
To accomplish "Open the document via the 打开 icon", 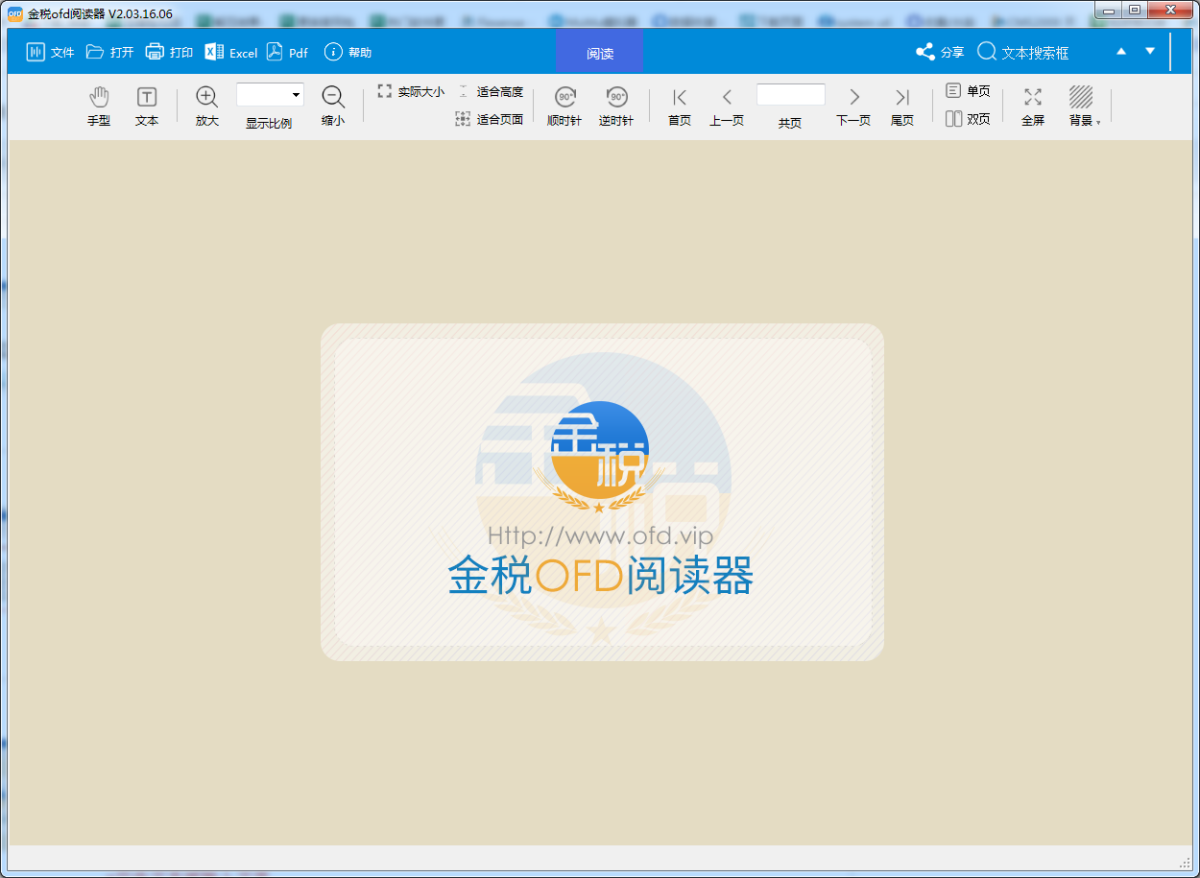I will pyautogui.click(x=109, y=51).
